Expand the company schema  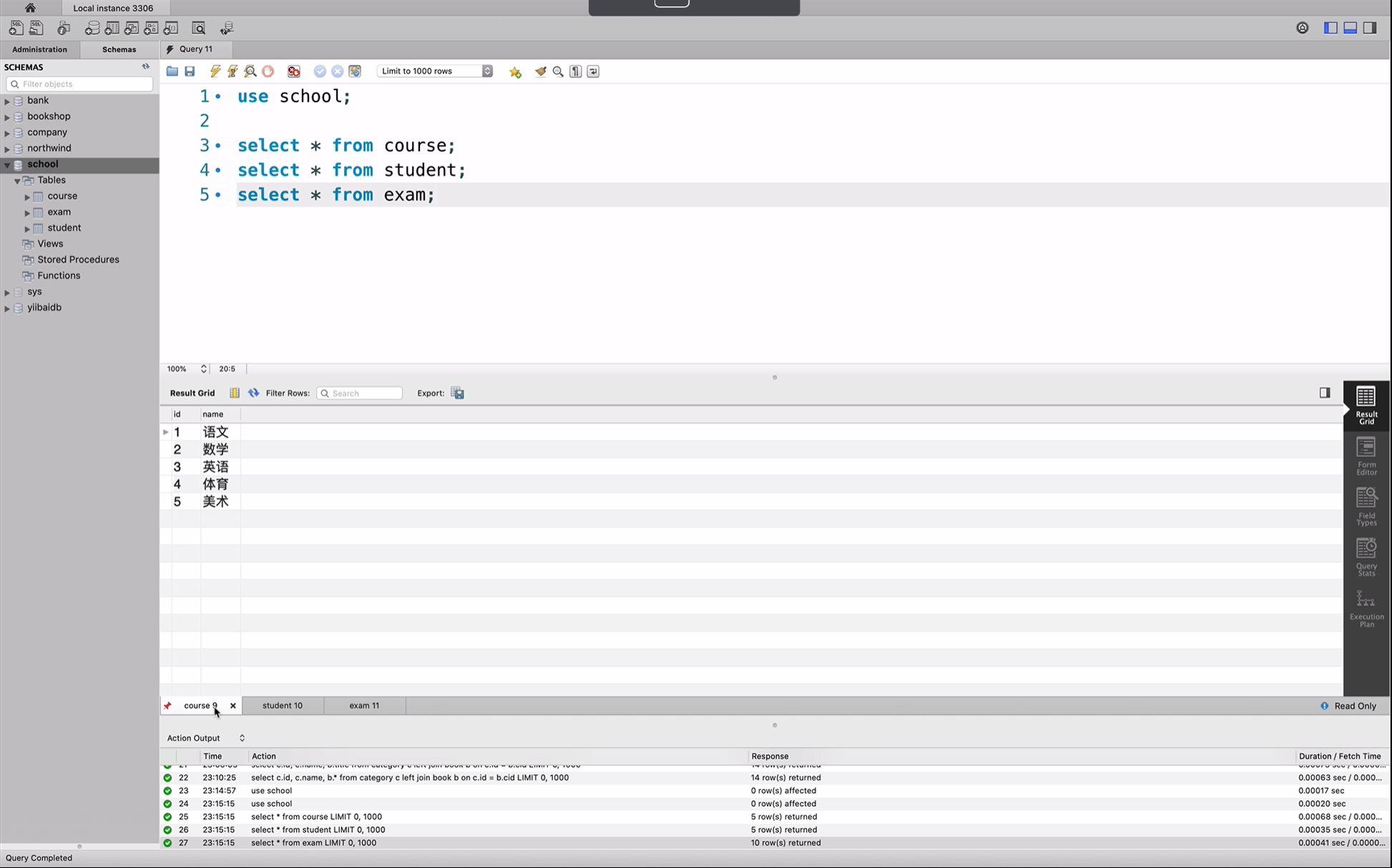pos(7,132)
